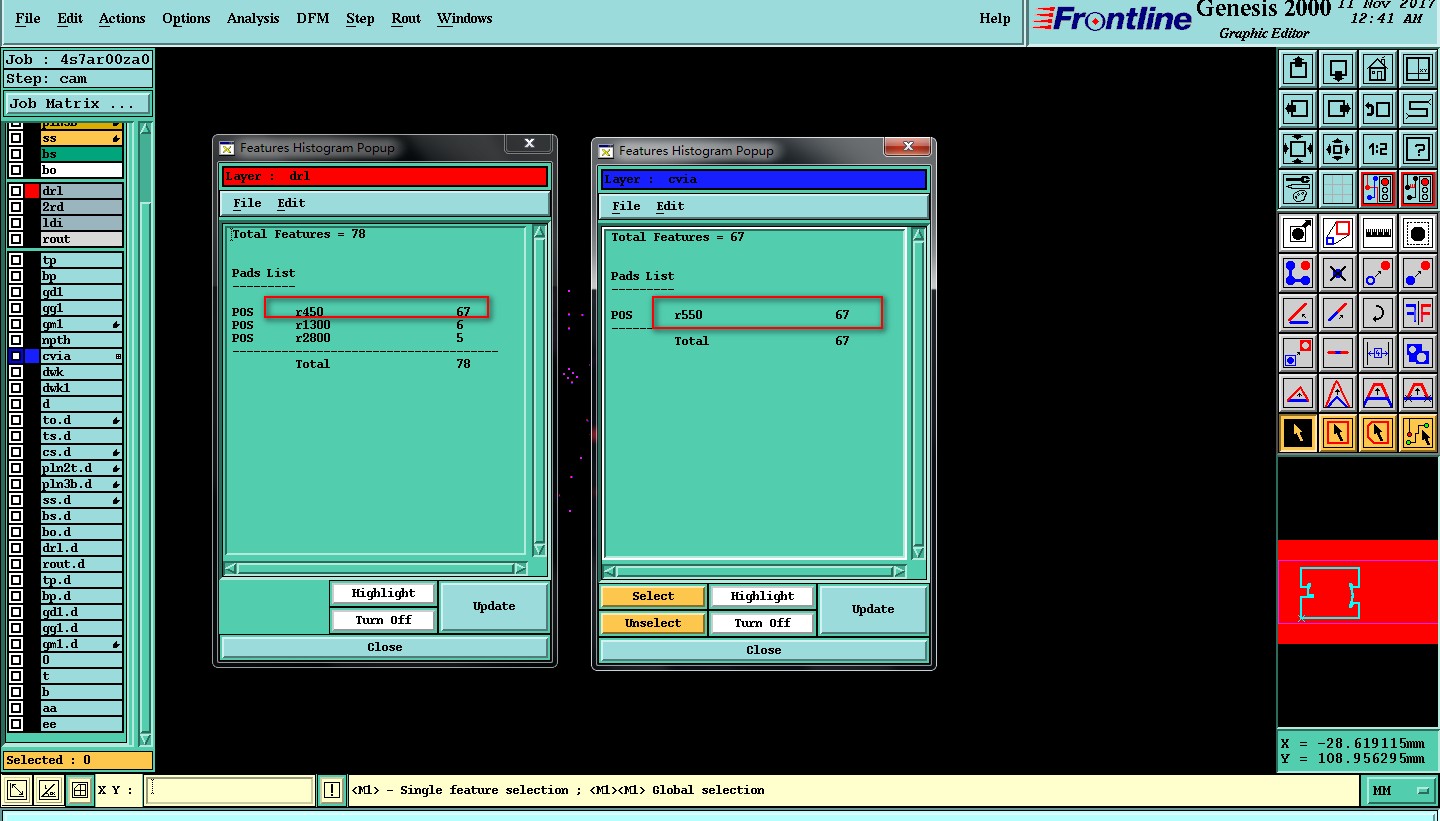Click the XY coordinate window icon
1440x821 pixels.
[1417, 69]
